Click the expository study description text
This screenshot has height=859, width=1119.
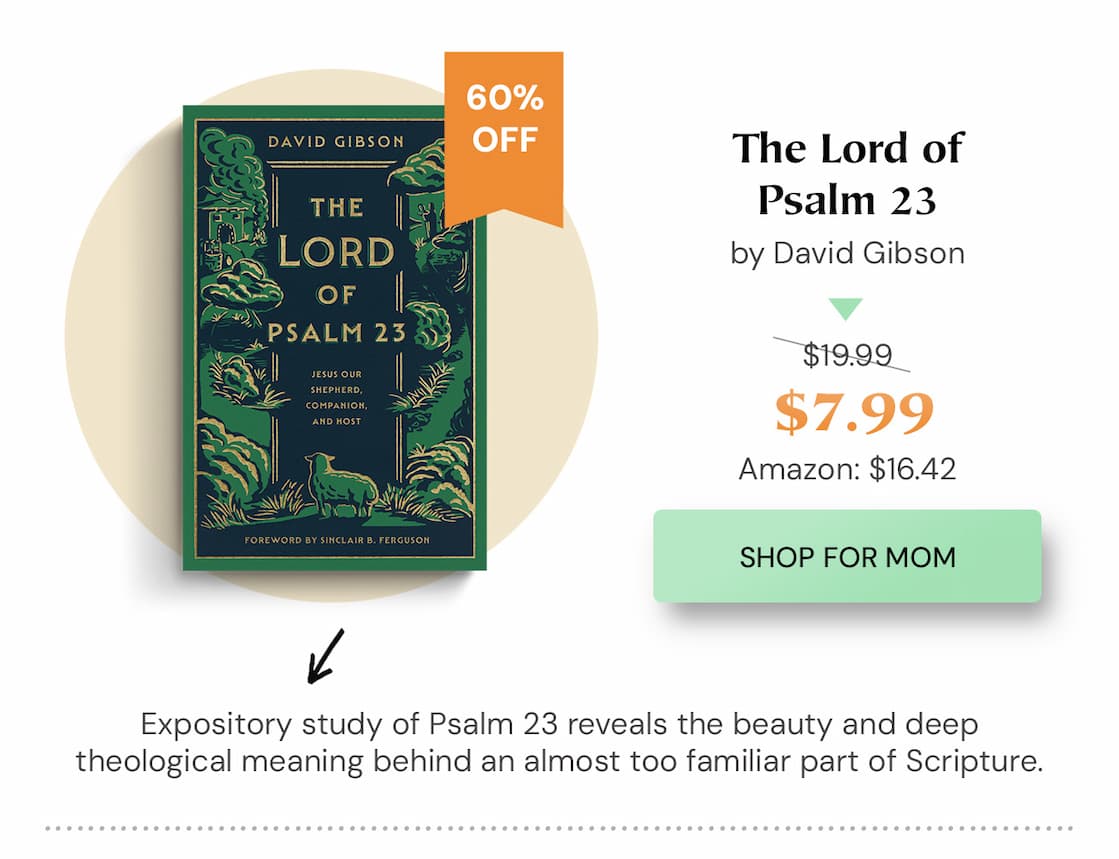click(x=559, y=743)
